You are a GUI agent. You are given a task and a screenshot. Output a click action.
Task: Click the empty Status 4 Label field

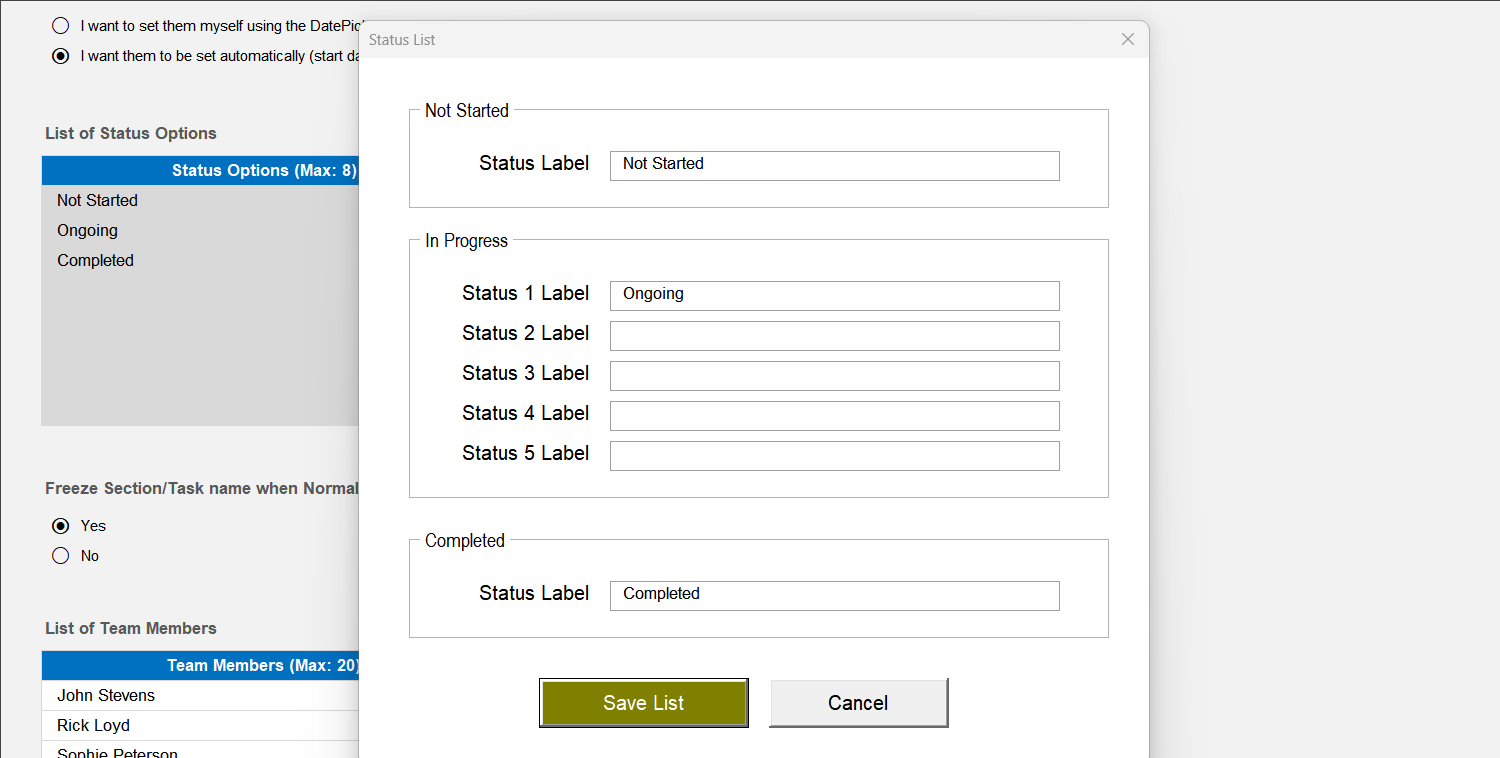pos(834,415)
